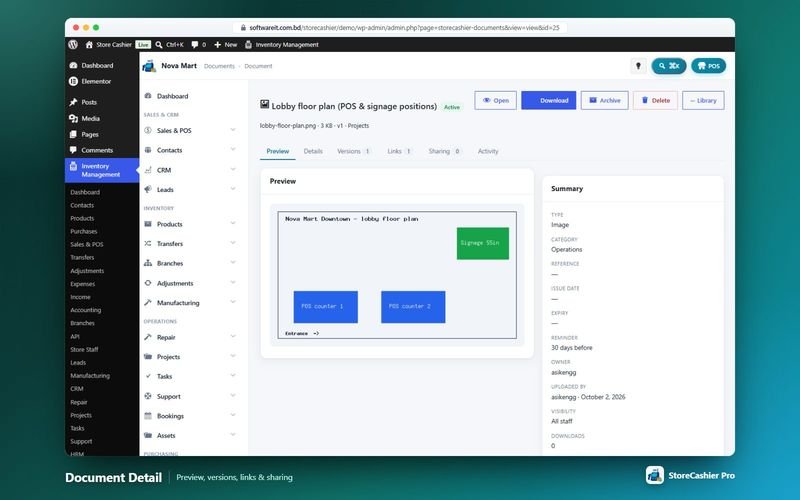This screenshot has width=800, height=500.
Task: Click the floor plan preview image
Action: (x=397, y=275)
